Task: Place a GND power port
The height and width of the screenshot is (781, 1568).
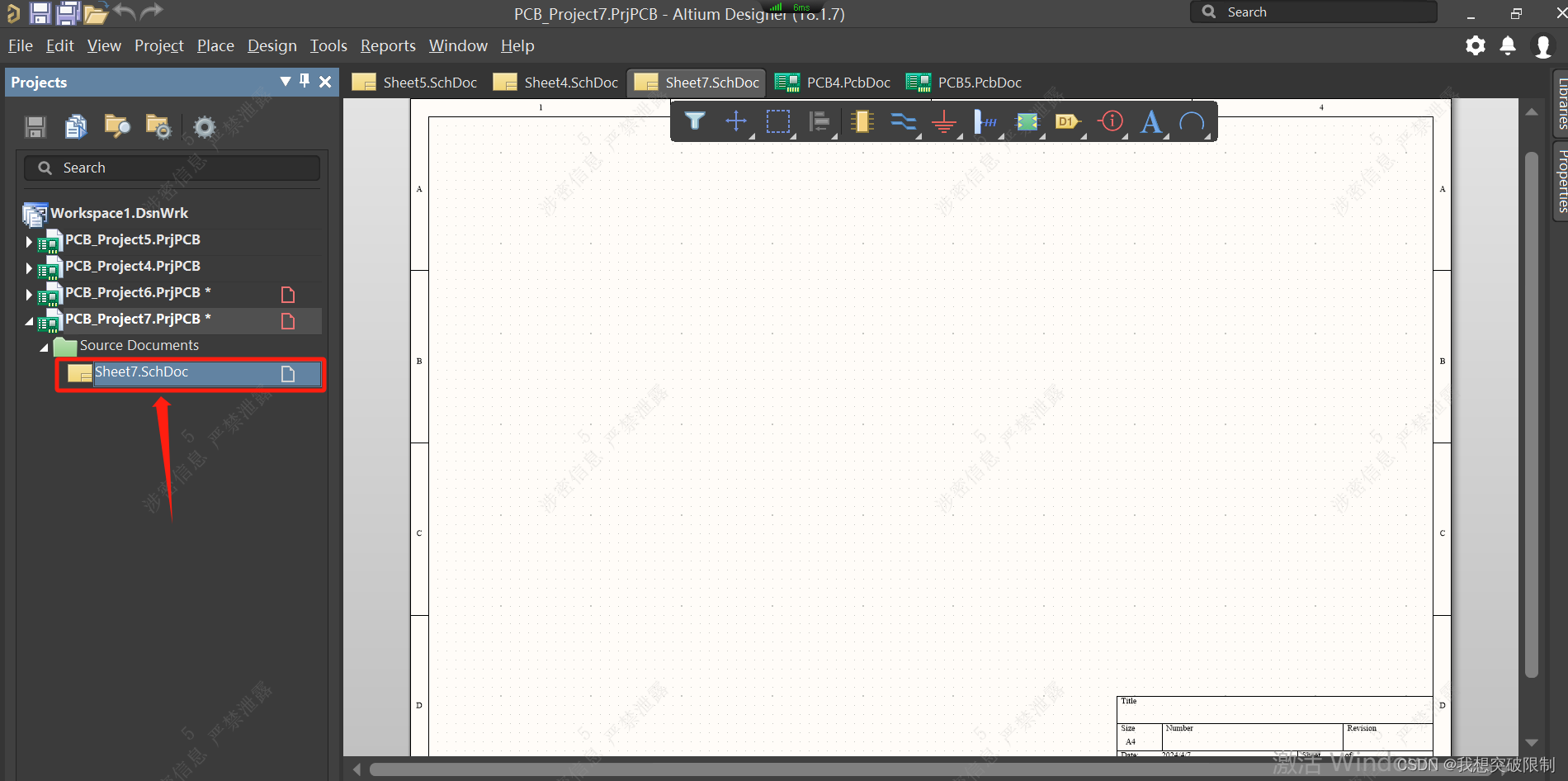Action: (x=944, y=122)
